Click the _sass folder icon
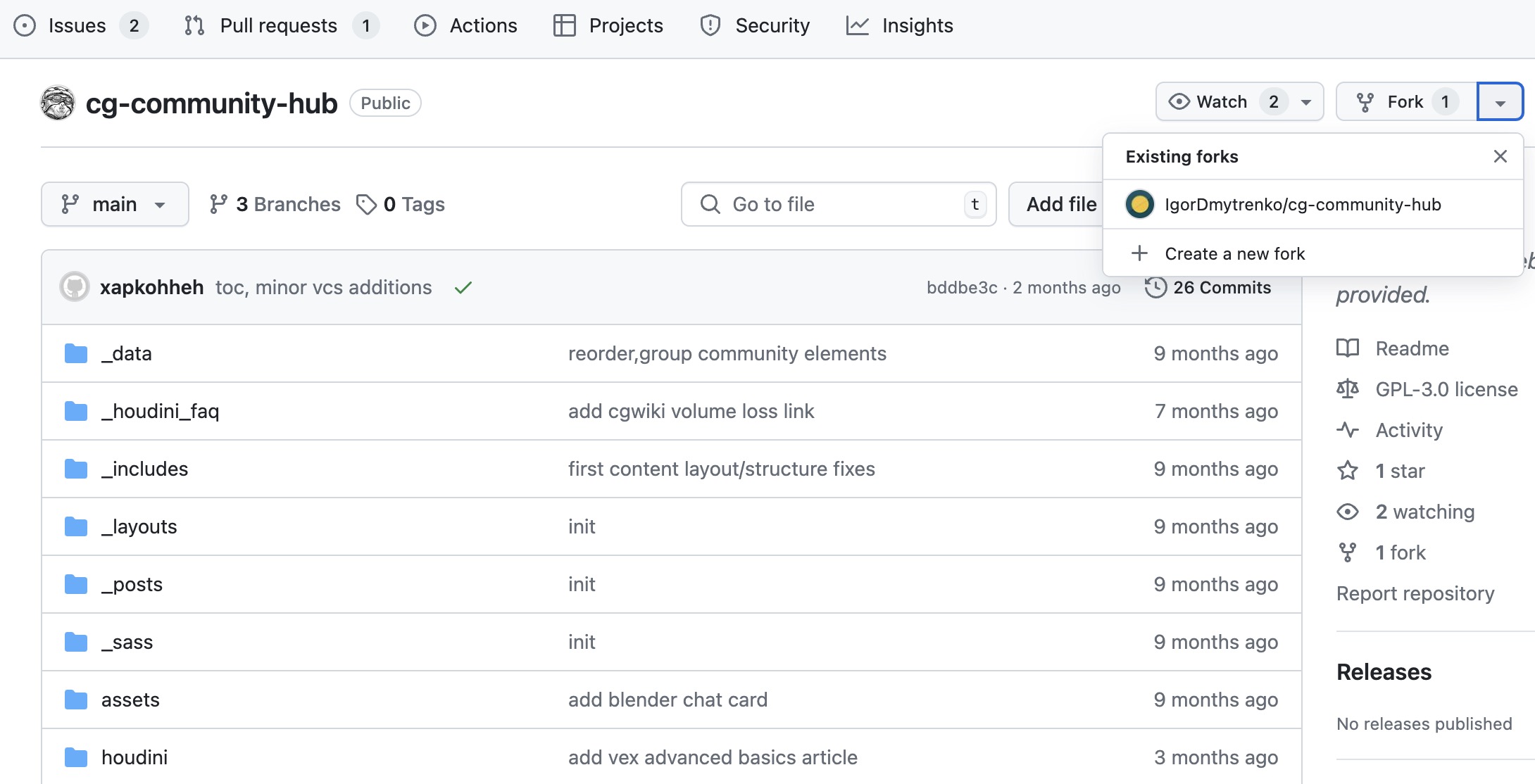The height and width of the screenshot is (784, 1535). (x=76, y=642)
